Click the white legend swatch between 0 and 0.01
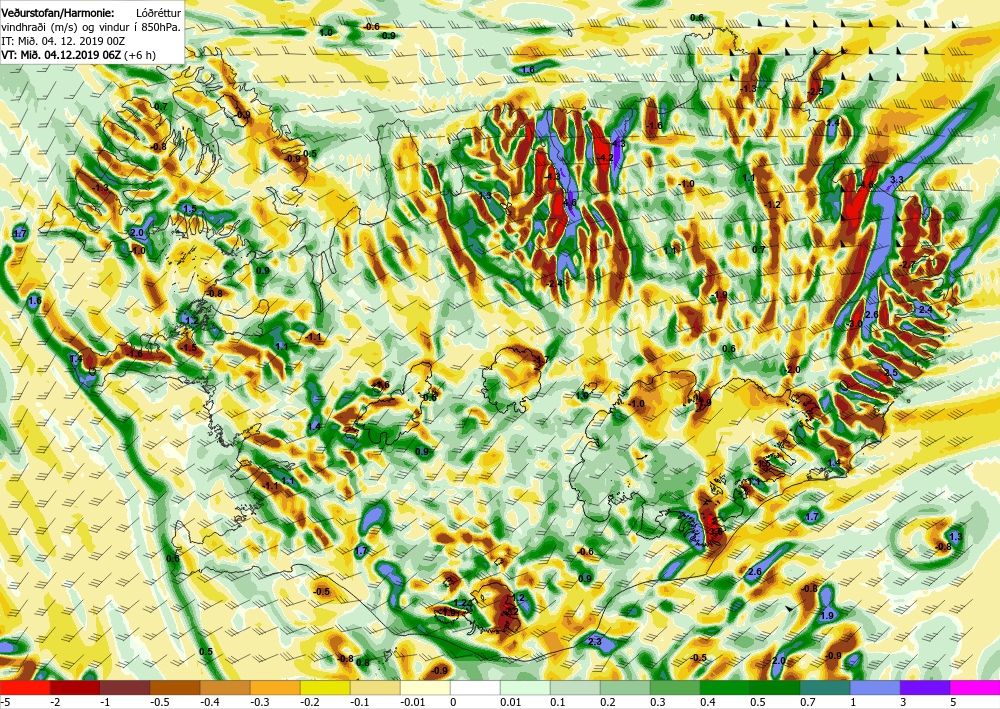Screen dimensions: 1000x709 475,687
